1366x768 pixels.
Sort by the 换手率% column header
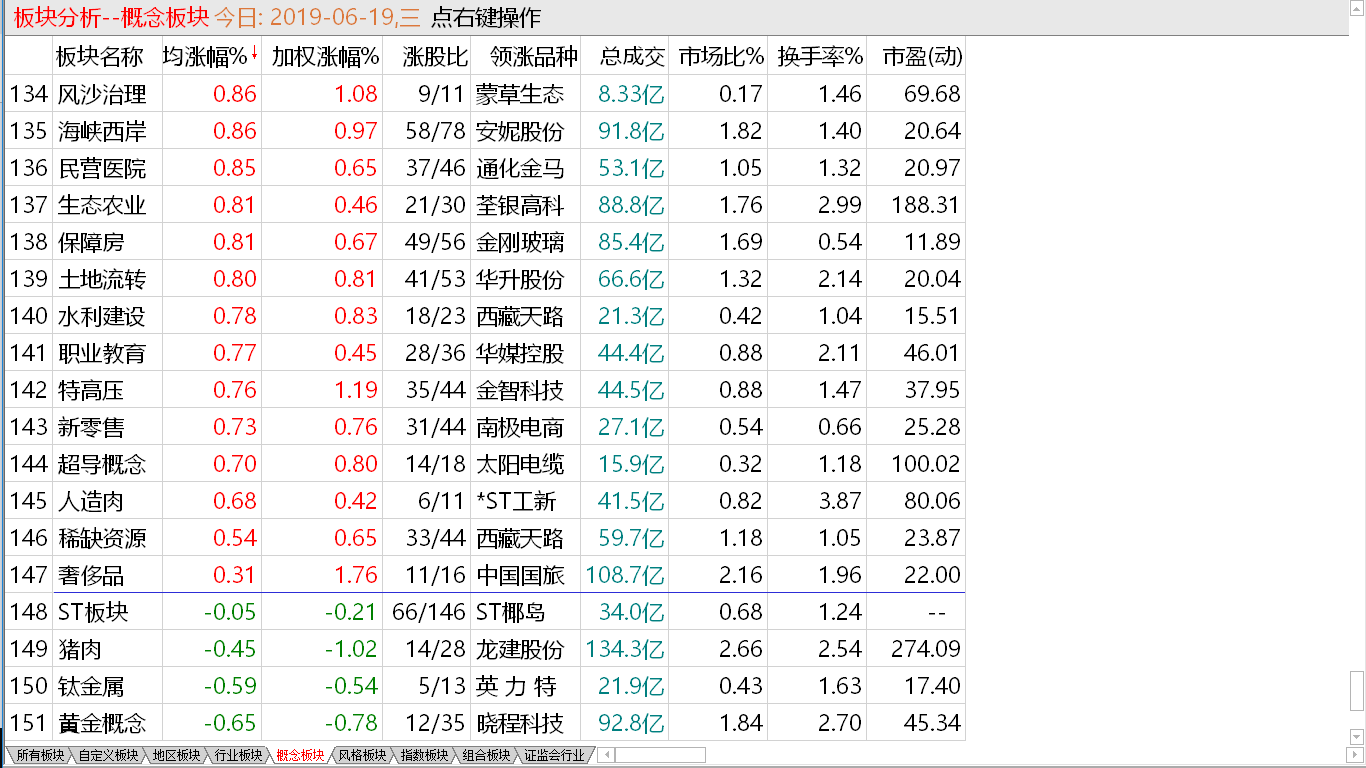pos(819,57)
